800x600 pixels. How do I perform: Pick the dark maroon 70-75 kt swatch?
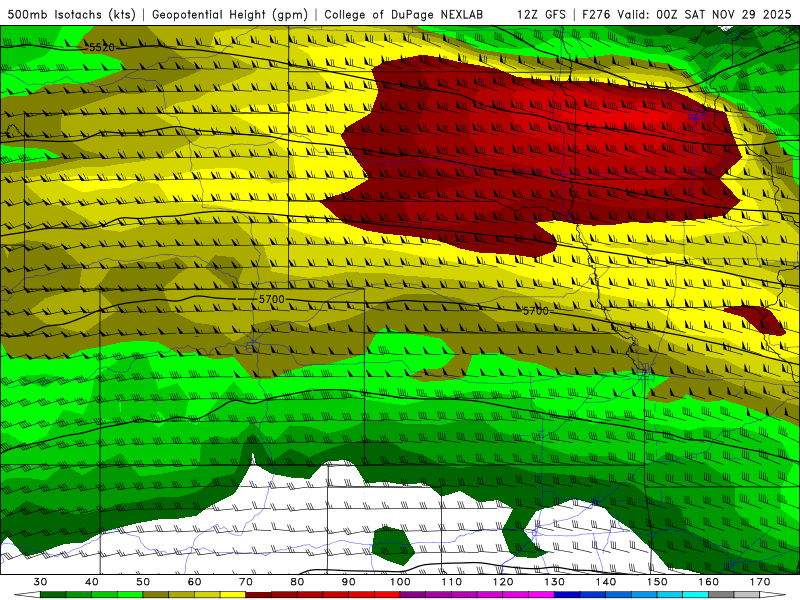pos(259,595)
